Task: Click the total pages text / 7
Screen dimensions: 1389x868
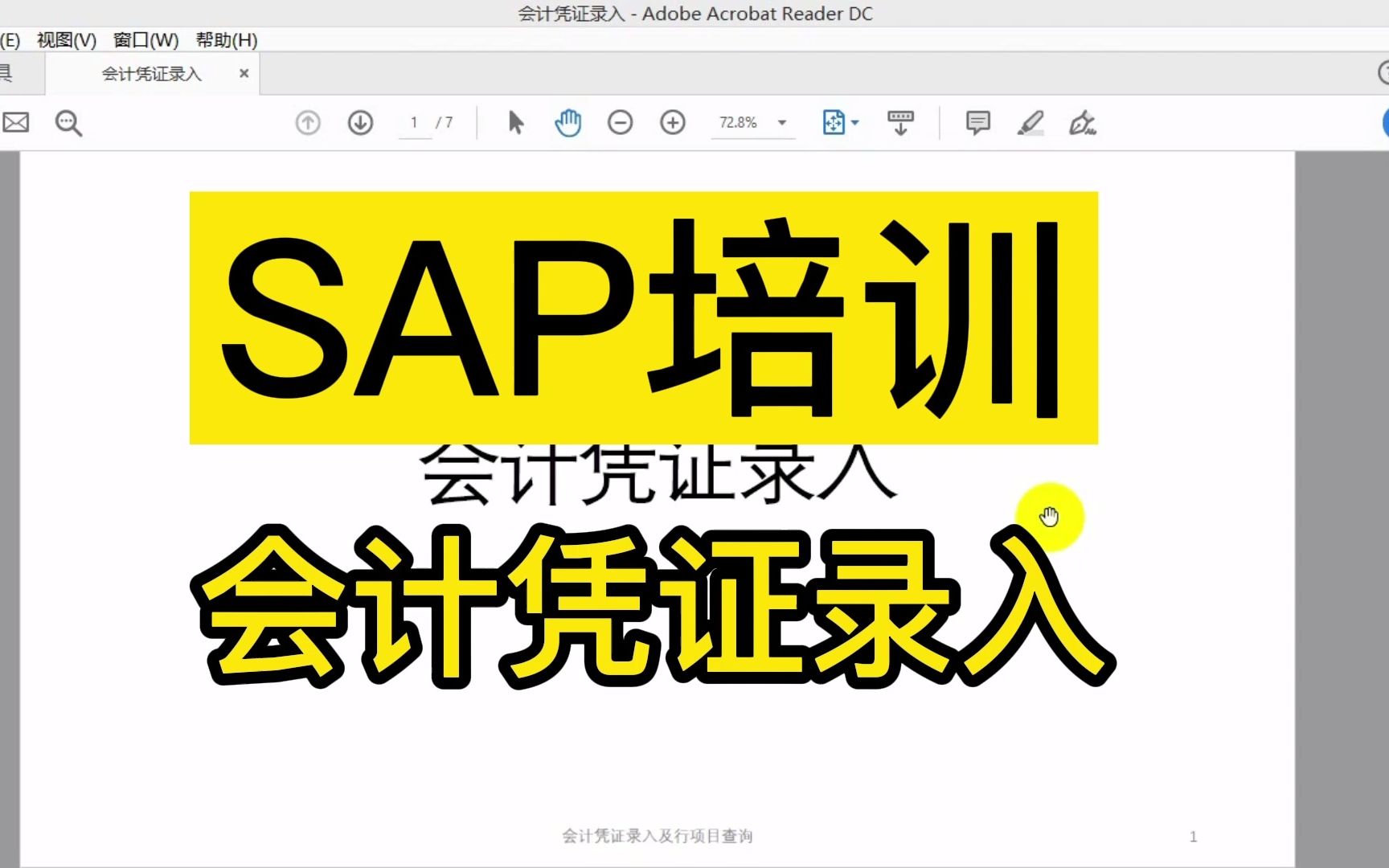Action: [445, 122]
